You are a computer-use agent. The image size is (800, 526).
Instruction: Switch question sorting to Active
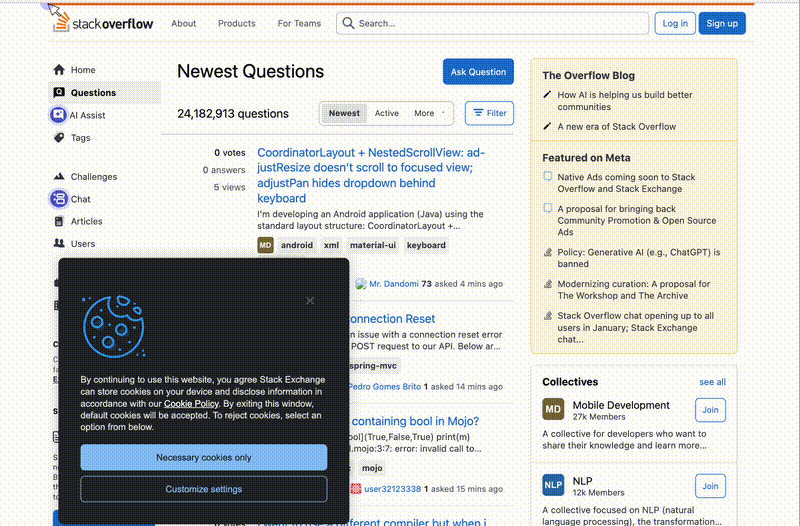387,113
